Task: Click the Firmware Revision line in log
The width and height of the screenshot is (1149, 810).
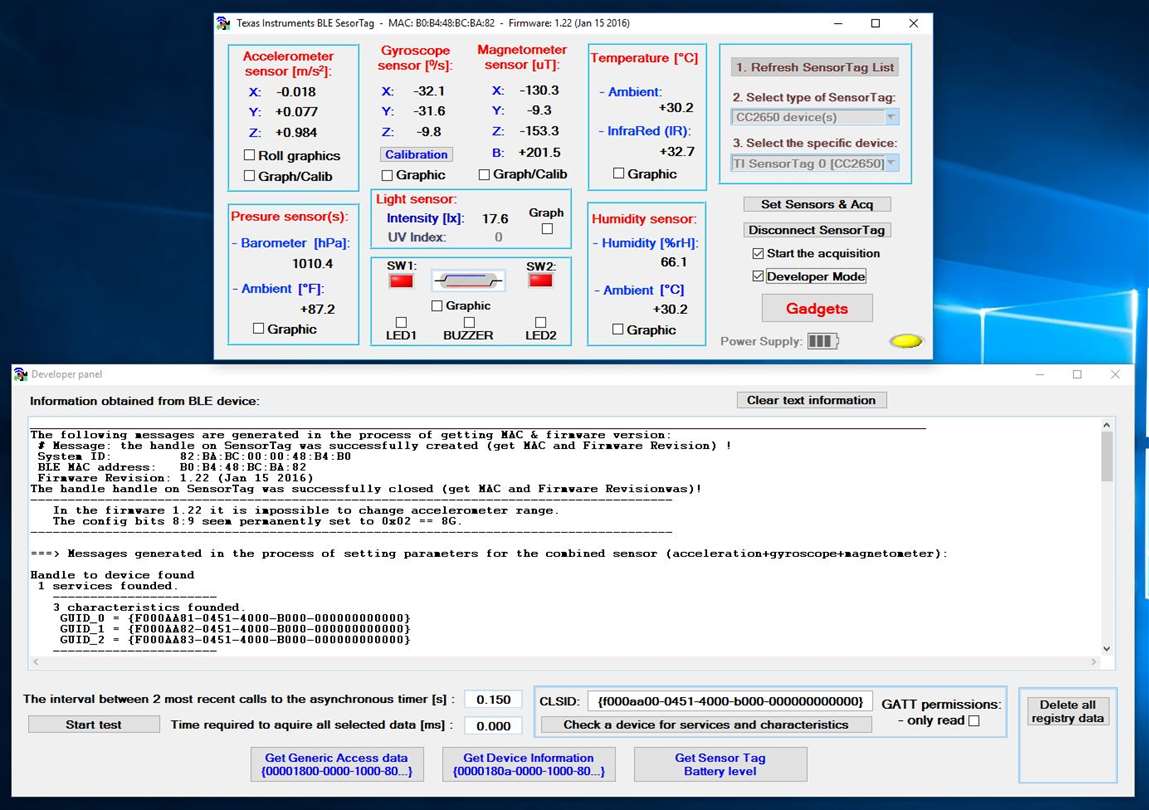Action: pyautogui.click(x=175, y=478)
